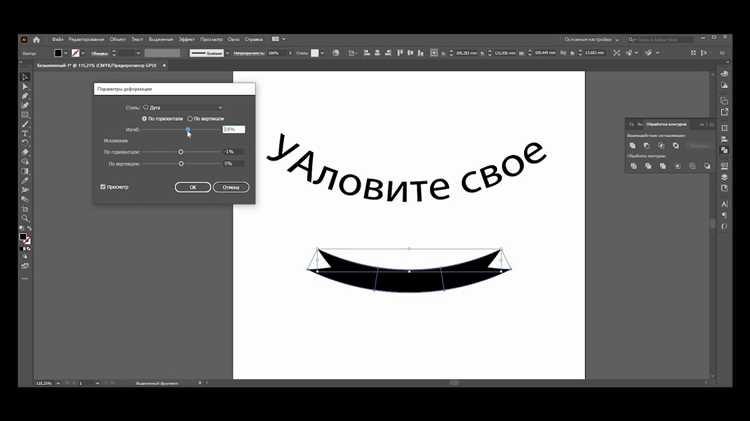This screenshot has height=421, width=750.
Task: Click the Home icon in top bar
Action: click(x=37, y=39)
